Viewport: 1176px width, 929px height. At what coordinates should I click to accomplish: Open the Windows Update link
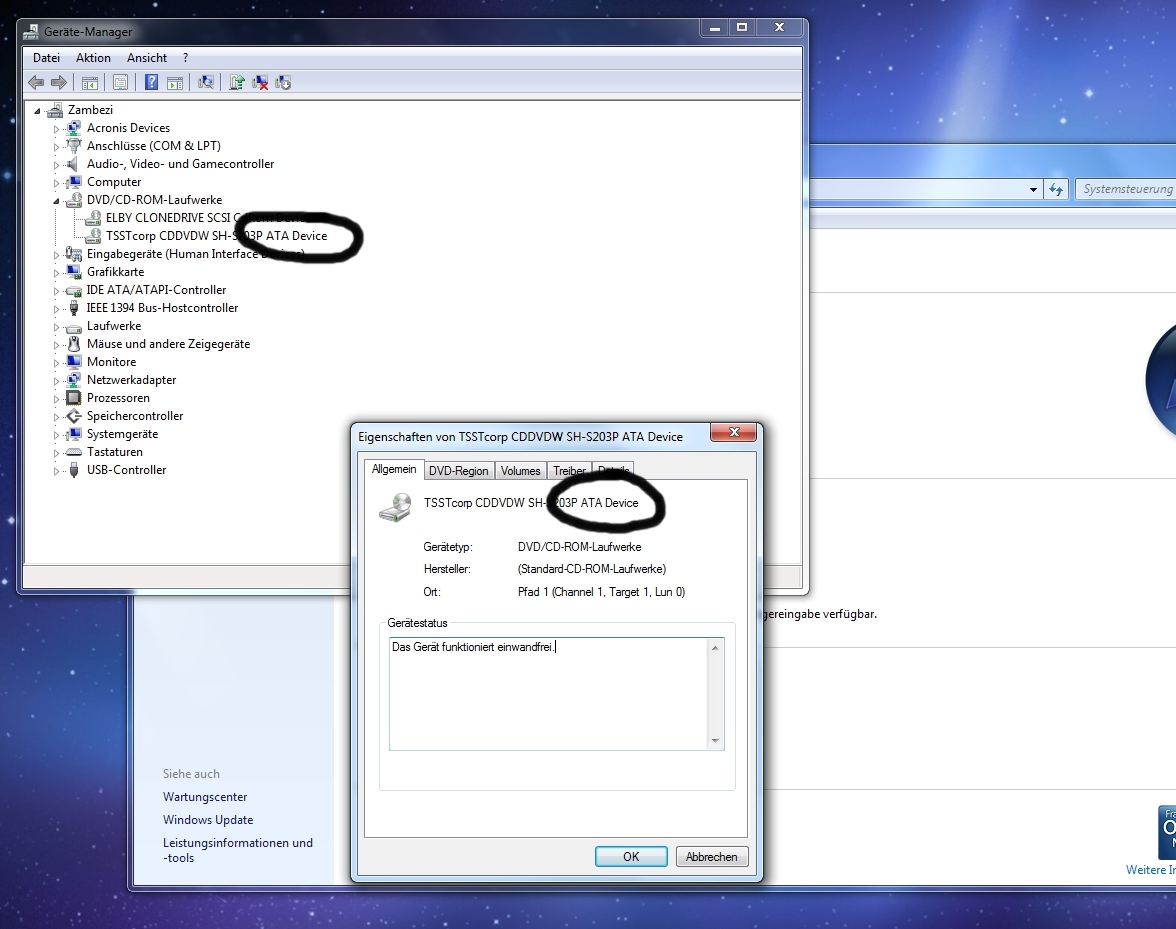[208, 820]
